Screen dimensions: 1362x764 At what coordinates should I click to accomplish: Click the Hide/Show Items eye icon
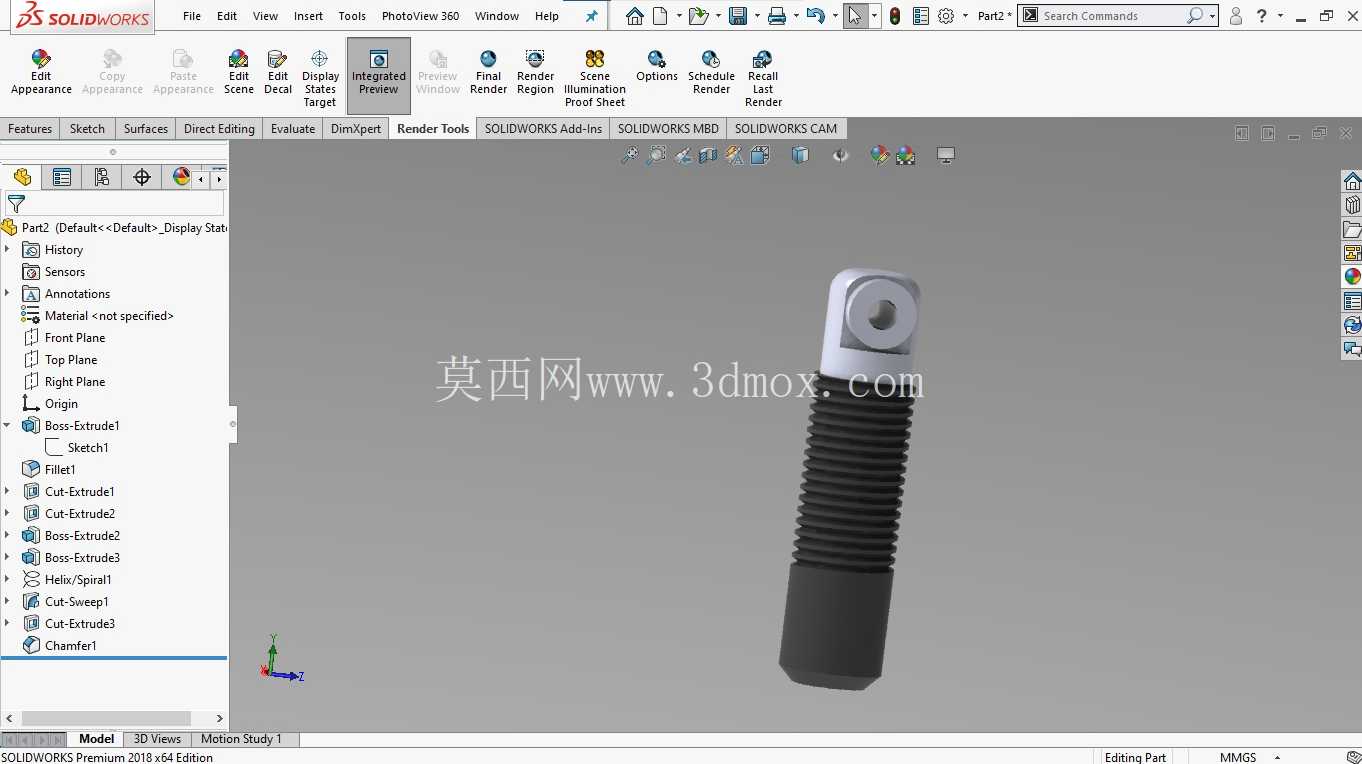[840, 155]
